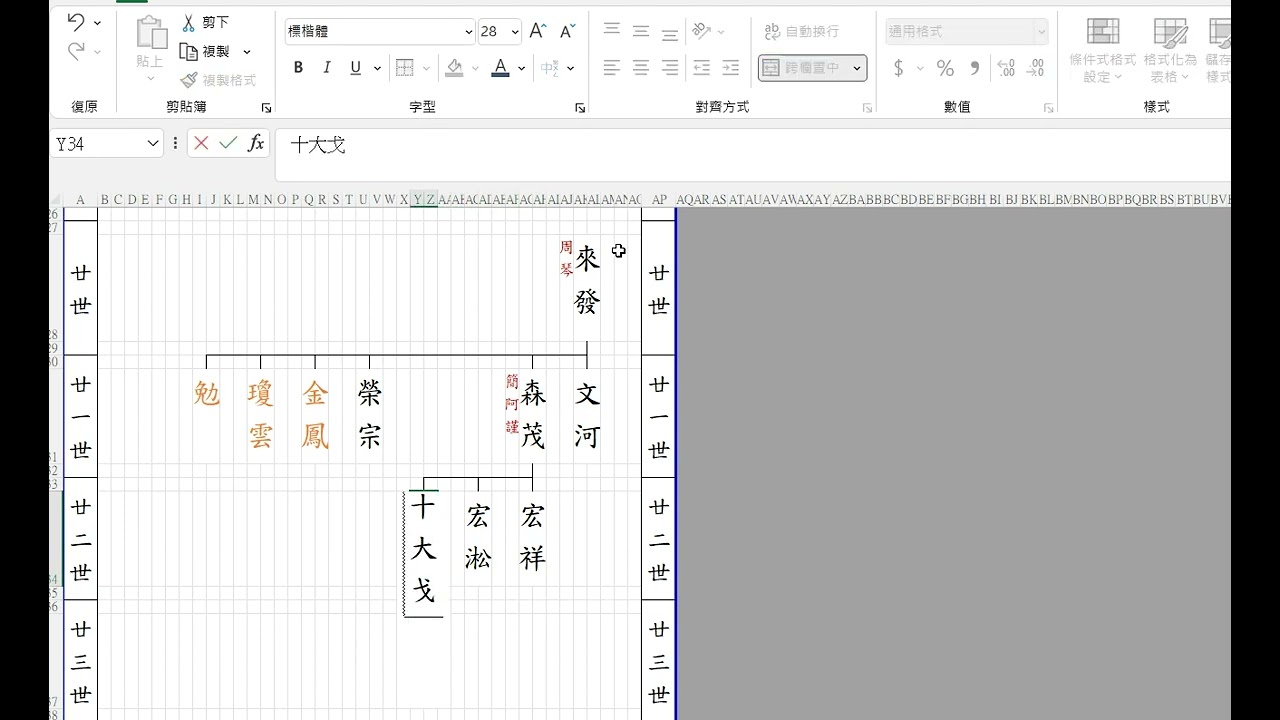Open the font name box showing 標楷體
Screen dimensions: 1280x720
pos(380,32)
